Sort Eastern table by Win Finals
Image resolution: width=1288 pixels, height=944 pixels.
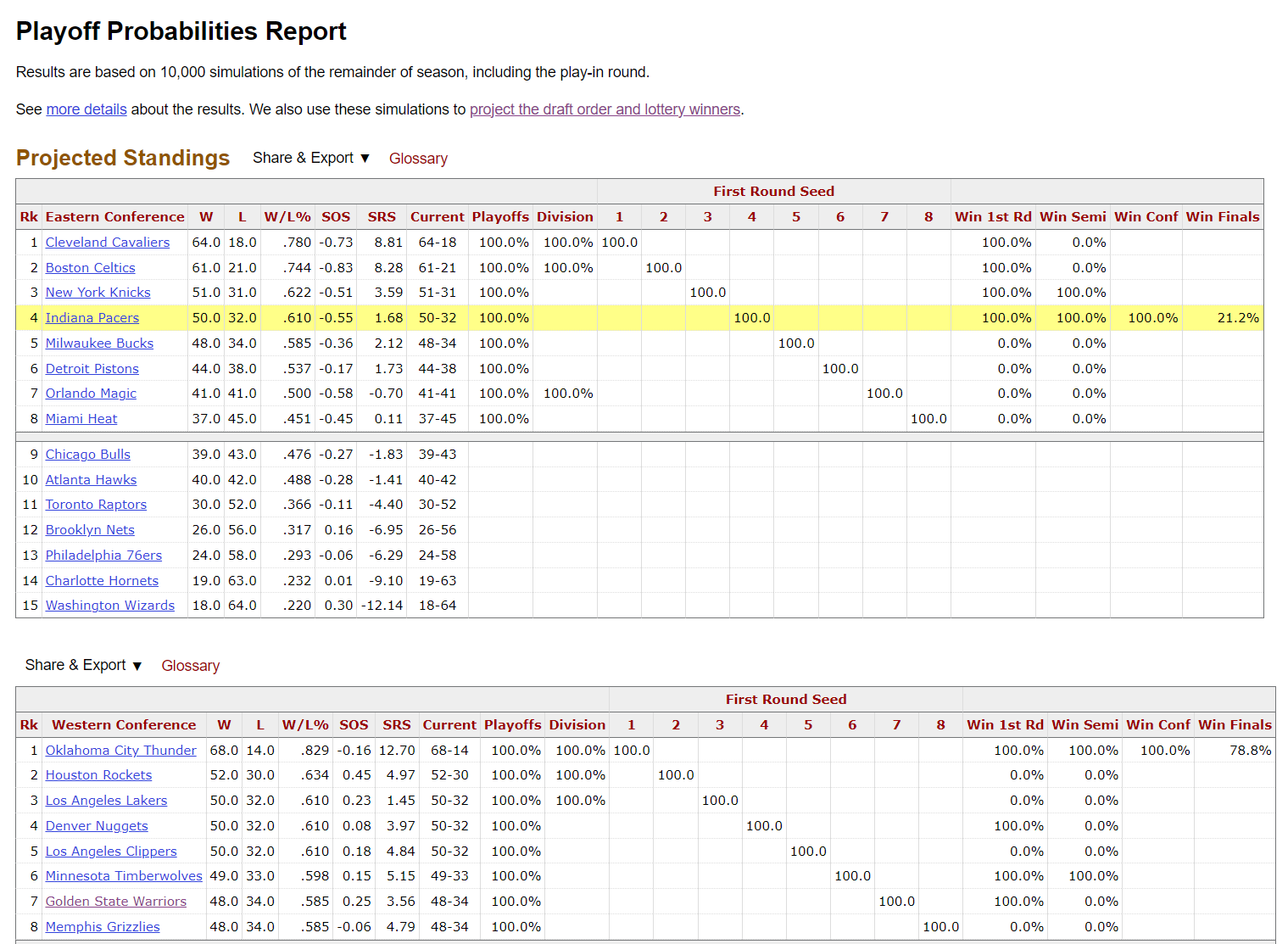click(1222, 217)
